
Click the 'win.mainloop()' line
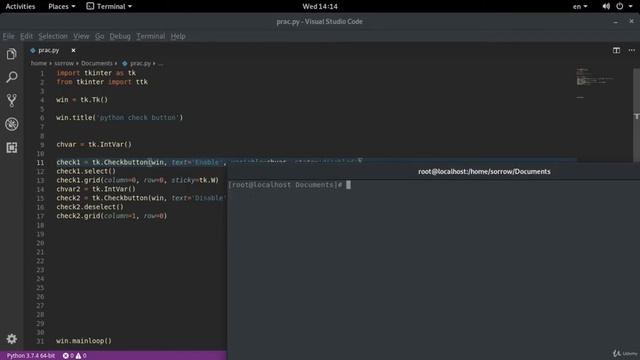pyautogui.click(x=84, y=341)
